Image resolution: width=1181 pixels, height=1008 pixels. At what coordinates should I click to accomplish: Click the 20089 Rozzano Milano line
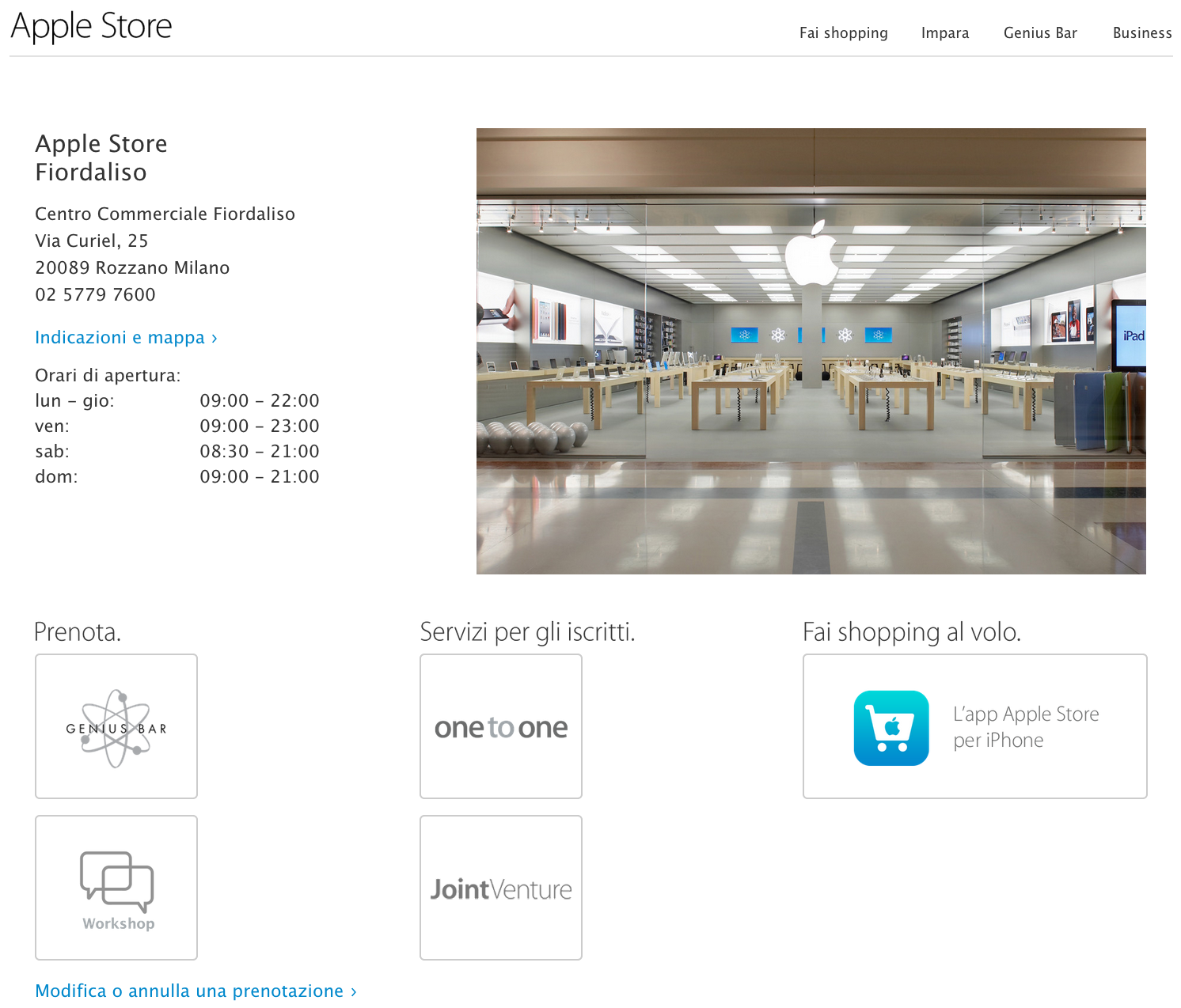(x=132, y=267)
